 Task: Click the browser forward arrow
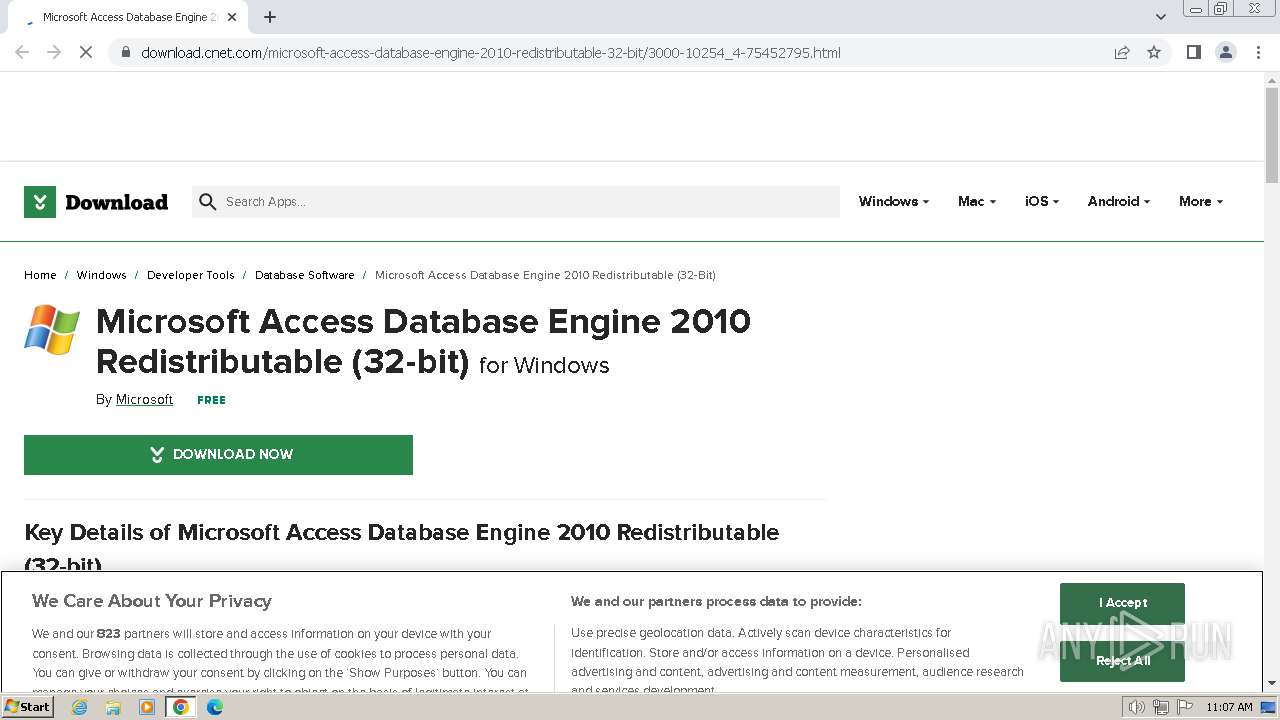(x=54, y=52)
